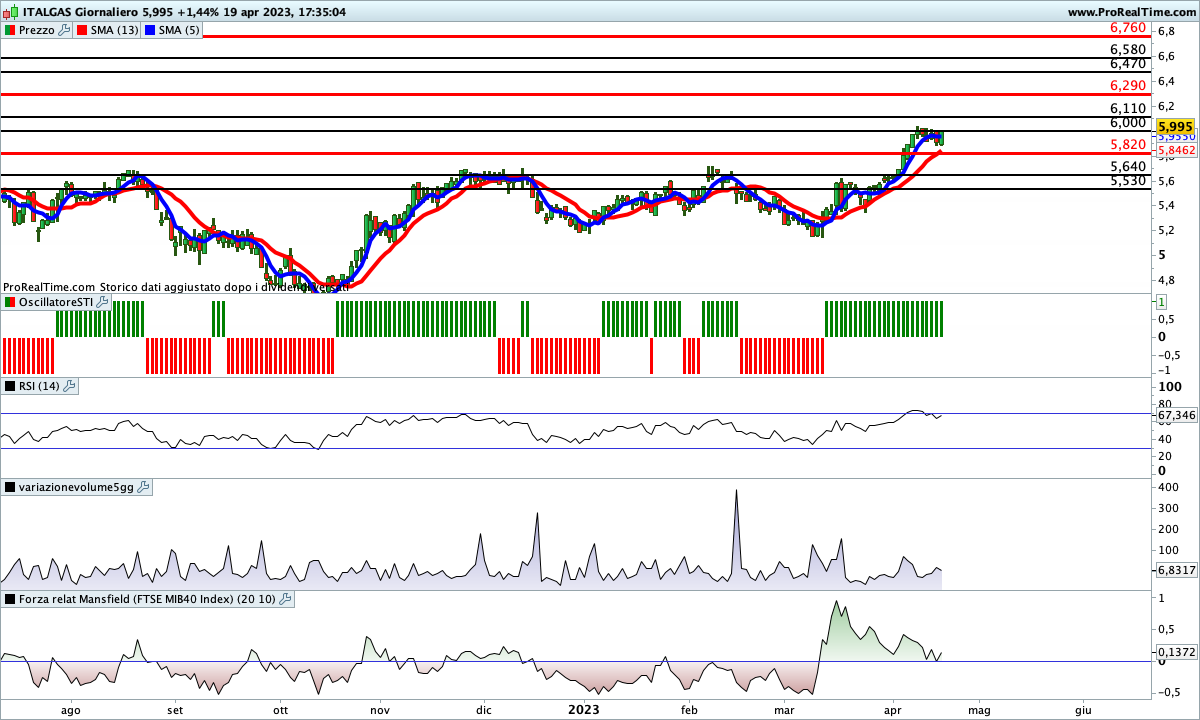This screenshot has width=1200, height=720.
Task: Click the 'dic' month label on time axis
Action: [x=484, y=710]
